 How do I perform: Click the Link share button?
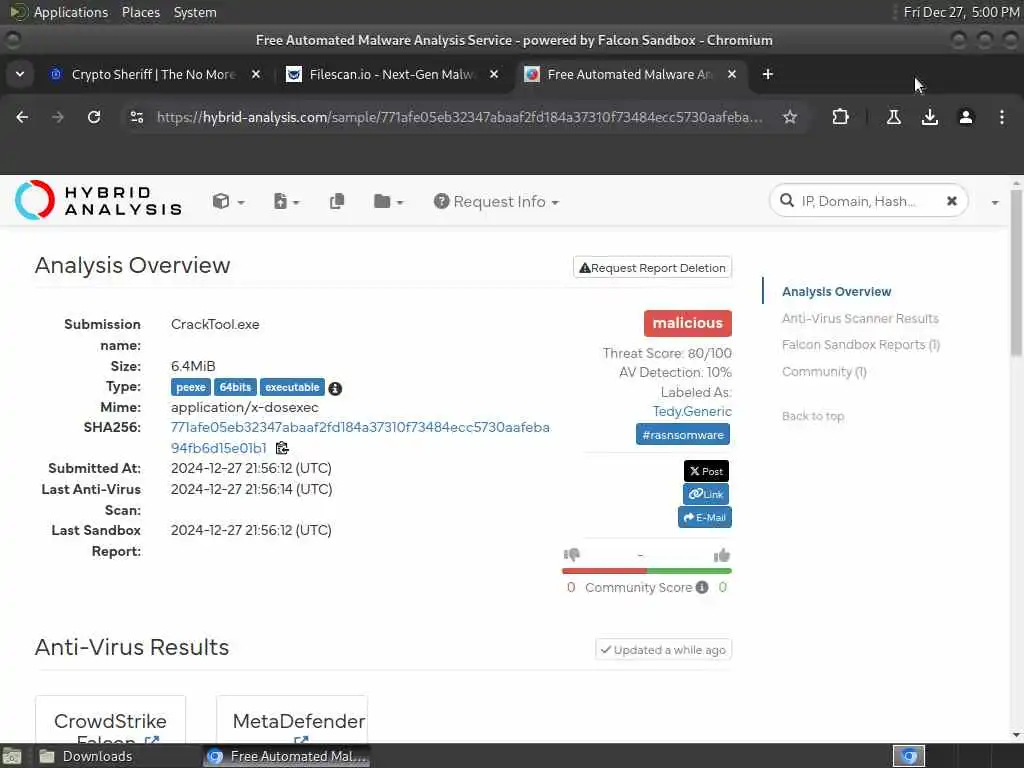[706, 494]
